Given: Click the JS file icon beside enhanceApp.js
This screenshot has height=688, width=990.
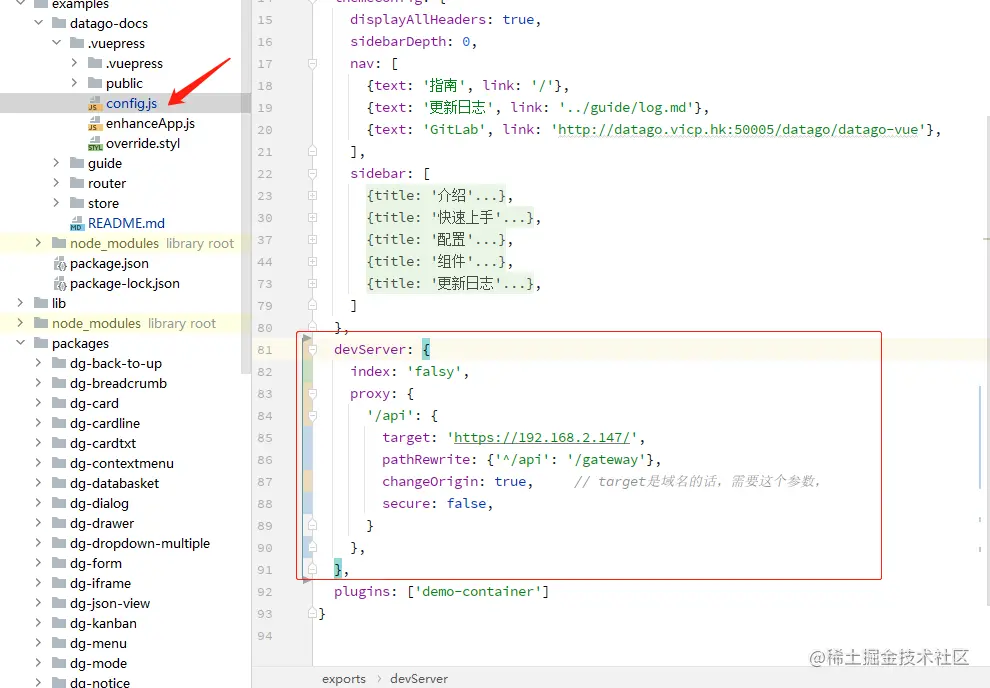Looking at the screenshot, I should tap(95, 124).
